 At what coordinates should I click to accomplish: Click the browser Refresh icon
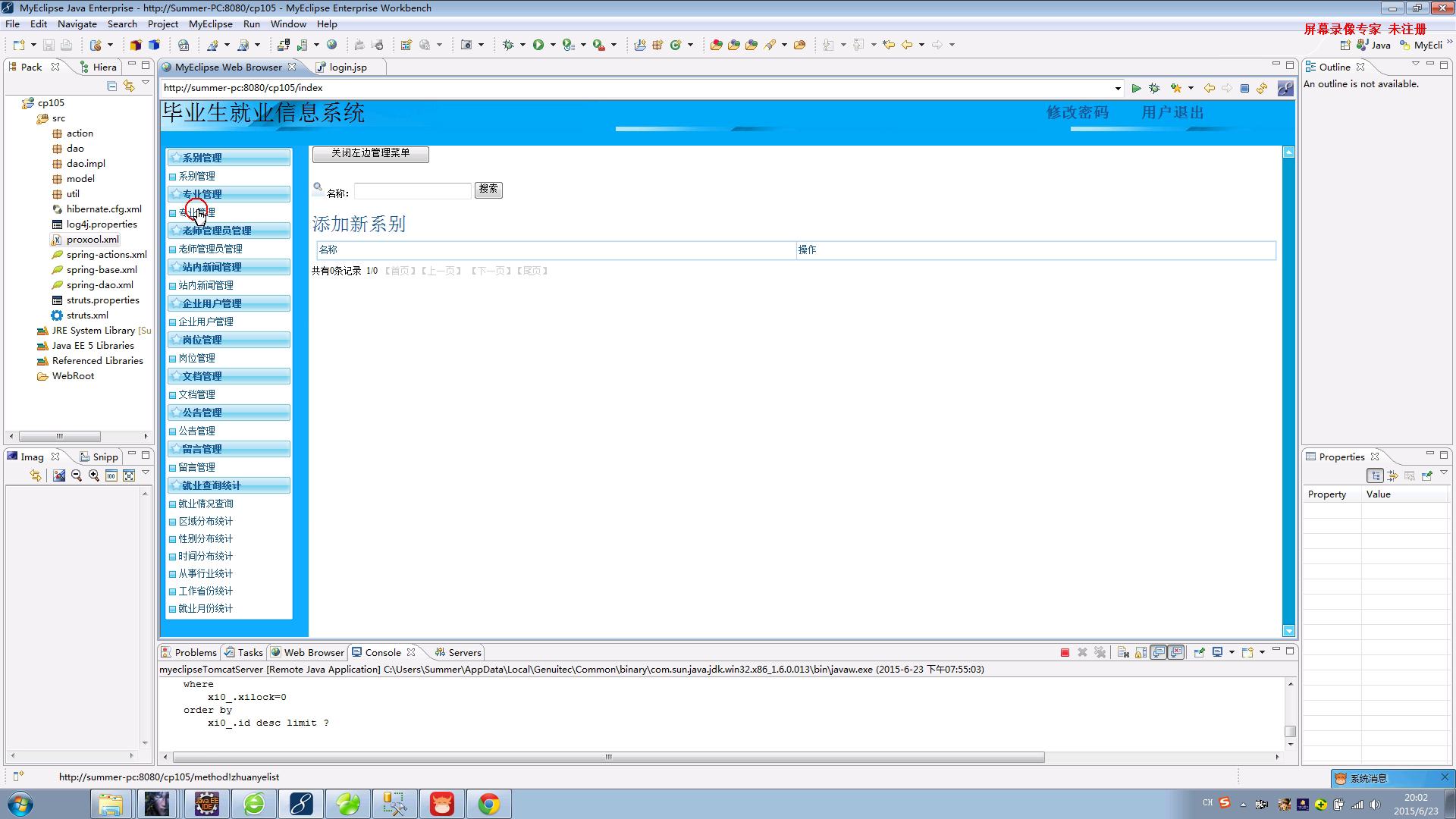(1262, 88)
